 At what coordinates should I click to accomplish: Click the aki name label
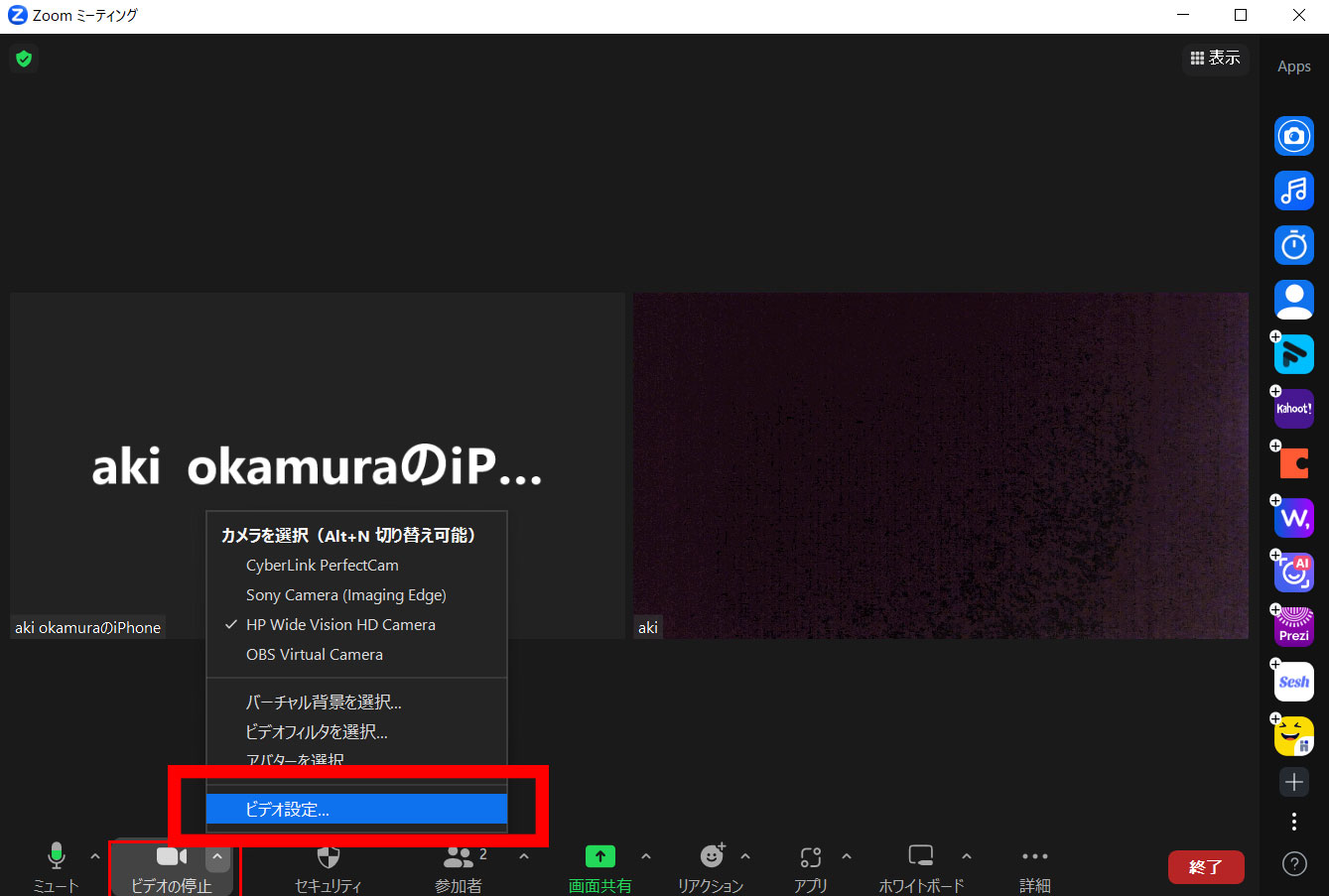coord(648,627)
